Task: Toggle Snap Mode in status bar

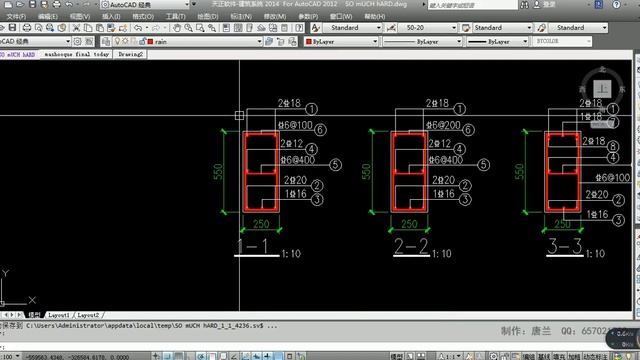Action: pos(167,356)
